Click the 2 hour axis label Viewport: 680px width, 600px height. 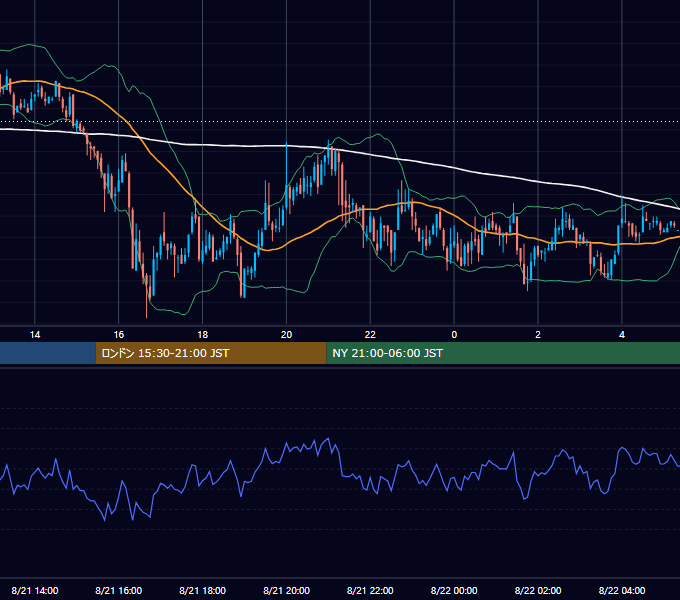click(538, 335)
